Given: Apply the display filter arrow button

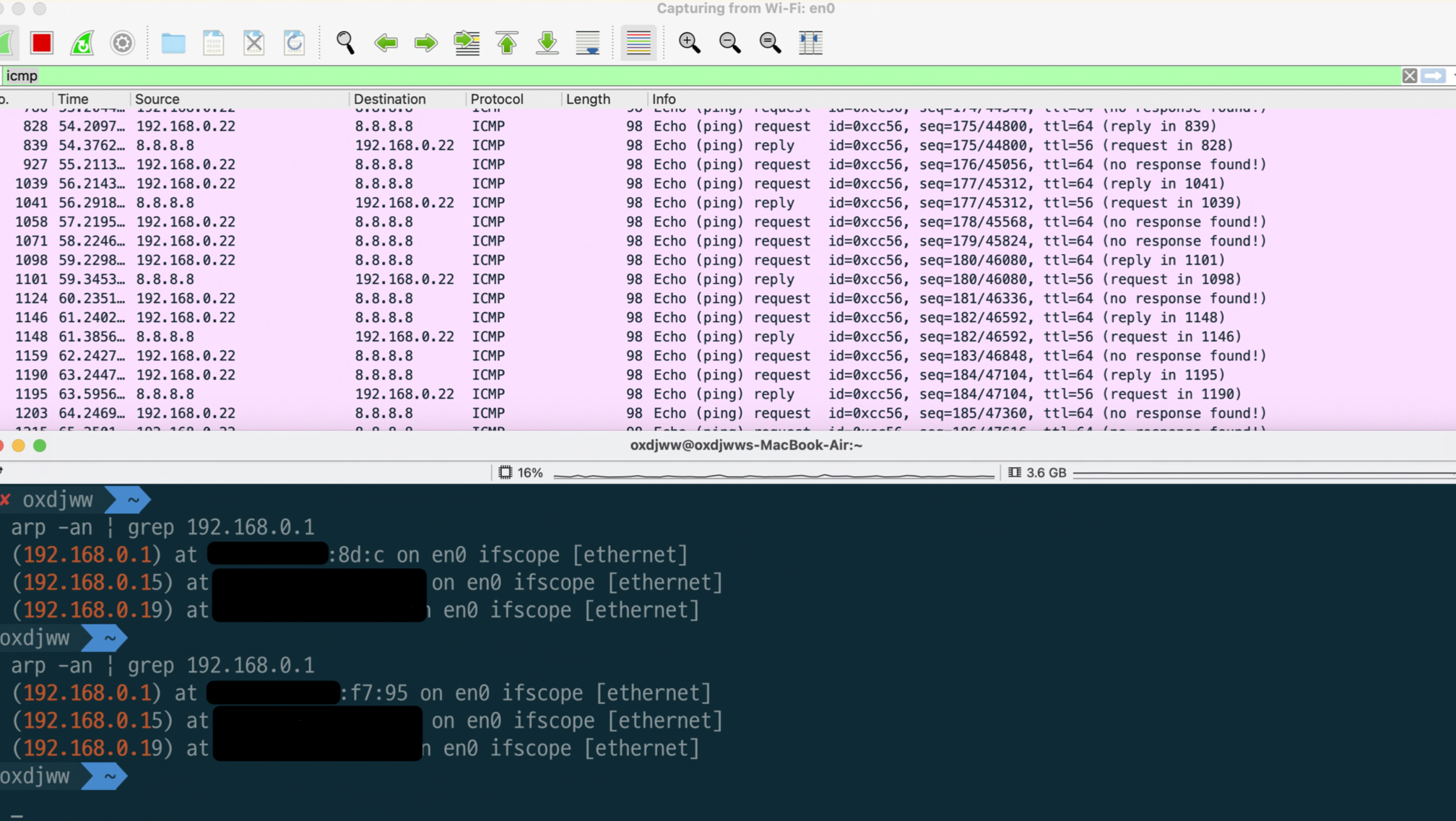Looking at the screenshot, I should (x=1434, y=76).
